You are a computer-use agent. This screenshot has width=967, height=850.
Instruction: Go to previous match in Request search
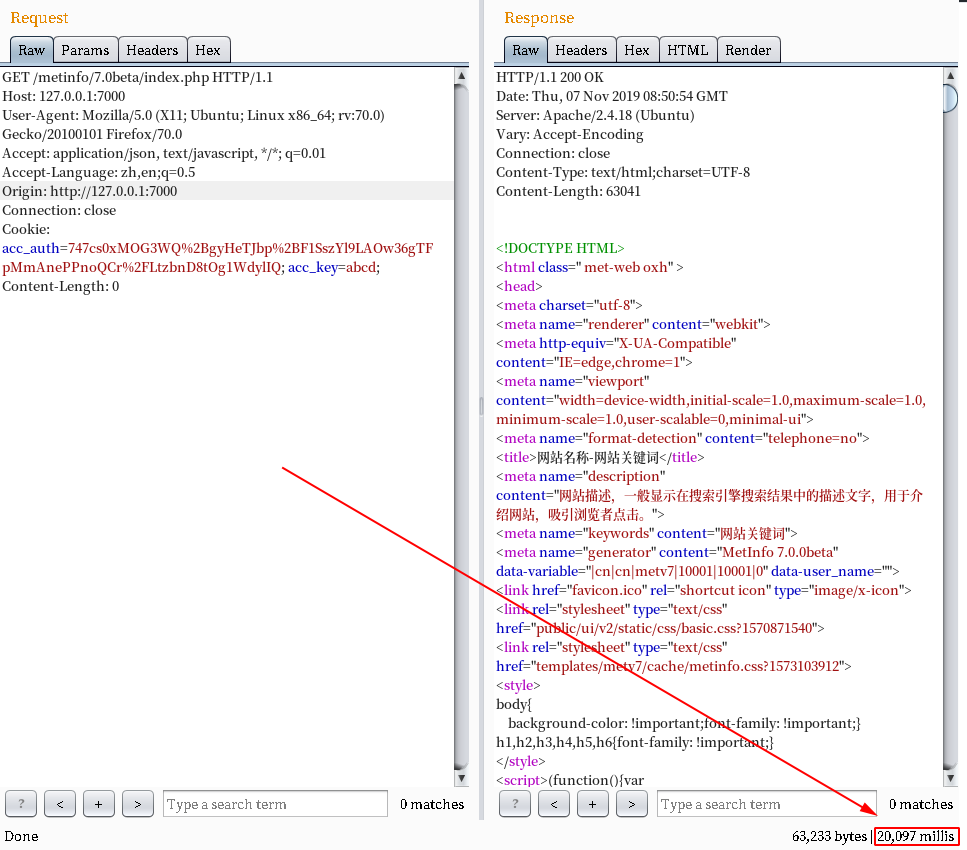point(60,804)
